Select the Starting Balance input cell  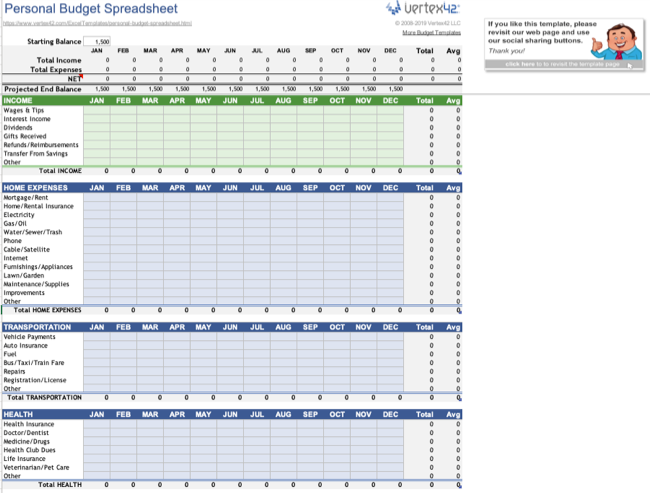point(97,41)
